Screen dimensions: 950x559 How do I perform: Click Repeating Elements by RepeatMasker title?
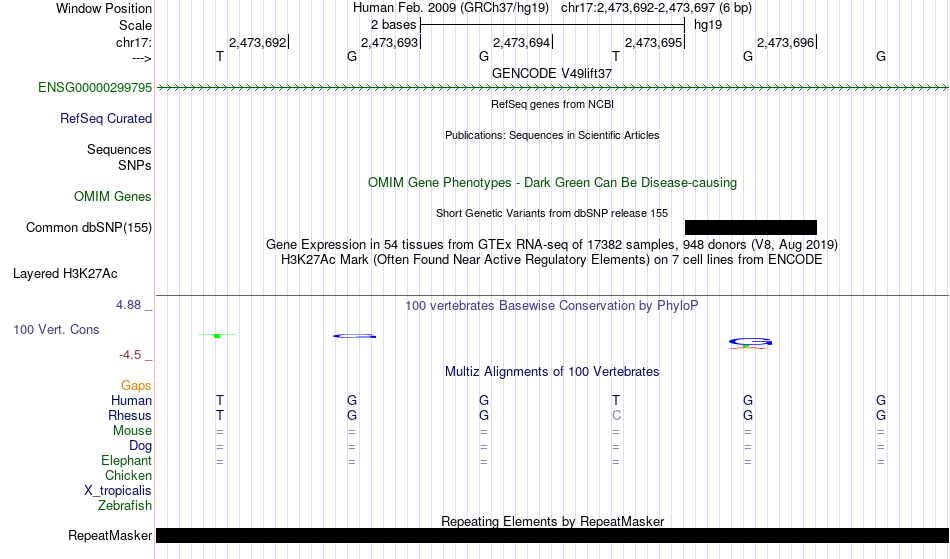pos(552,521)
